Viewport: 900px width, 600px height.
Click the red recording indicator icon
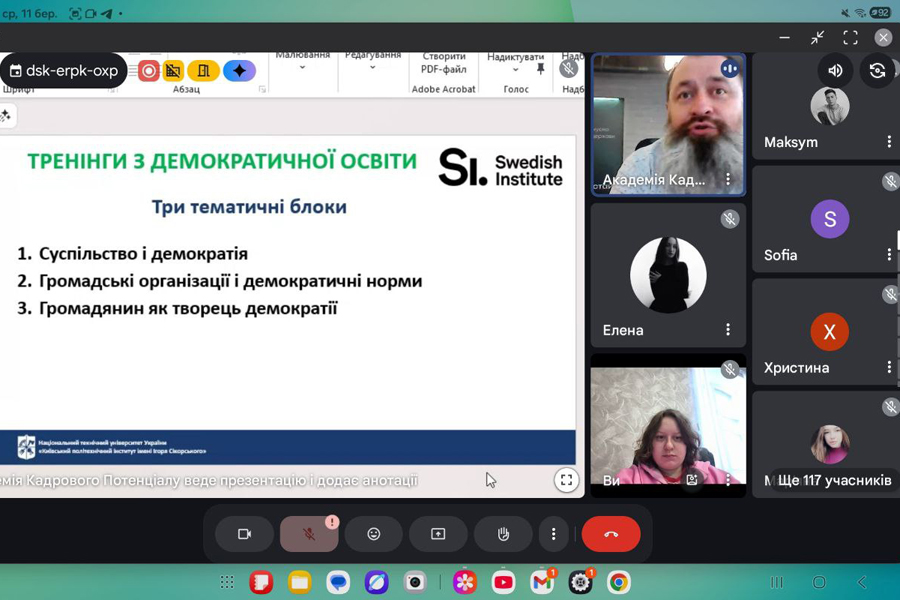pos(148,71)
